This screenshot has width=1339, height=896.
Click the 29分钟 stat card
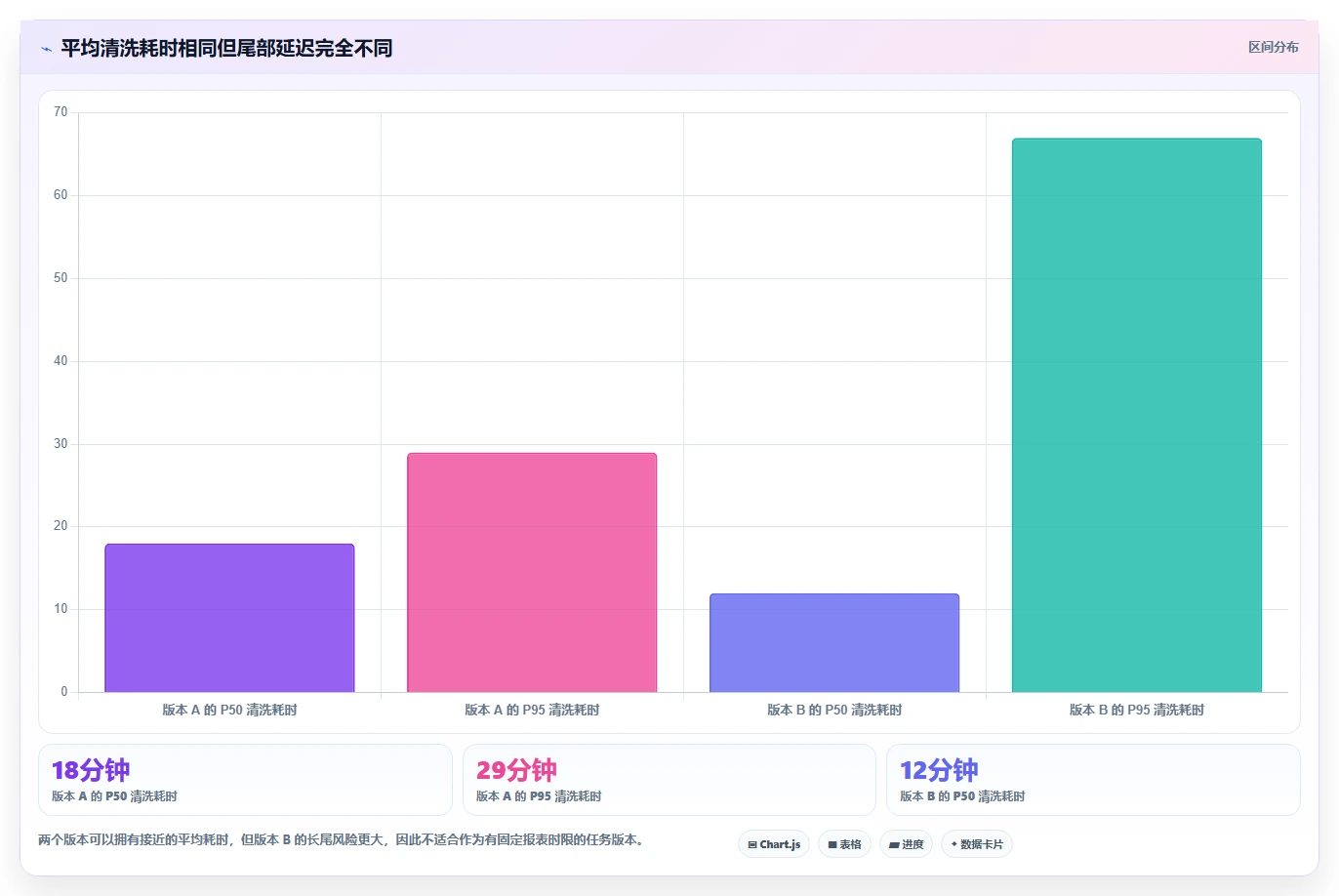point(669,780)
